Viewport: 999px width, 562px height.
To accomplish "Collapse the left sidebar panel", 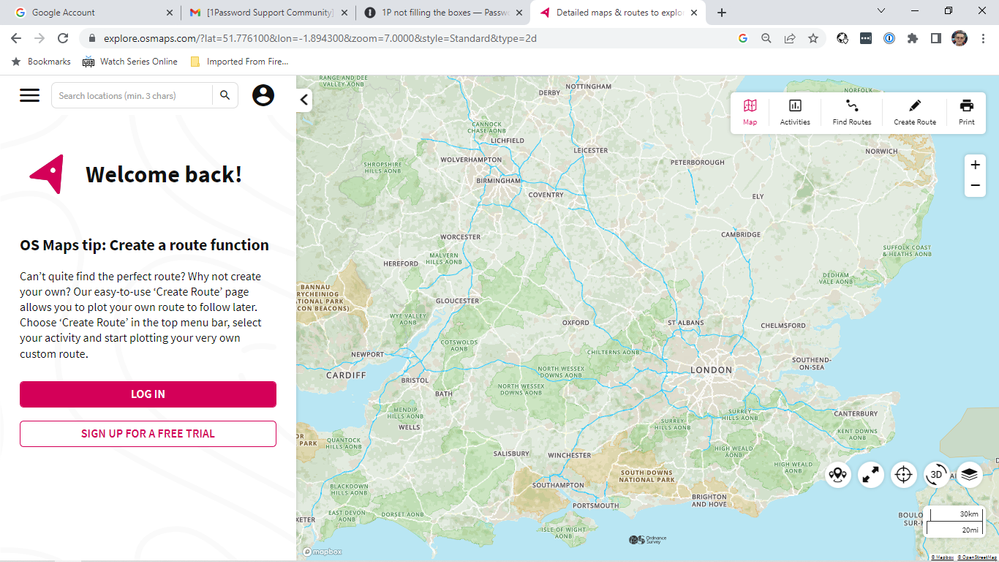I will pyautogui.click(x=304, y=100).
